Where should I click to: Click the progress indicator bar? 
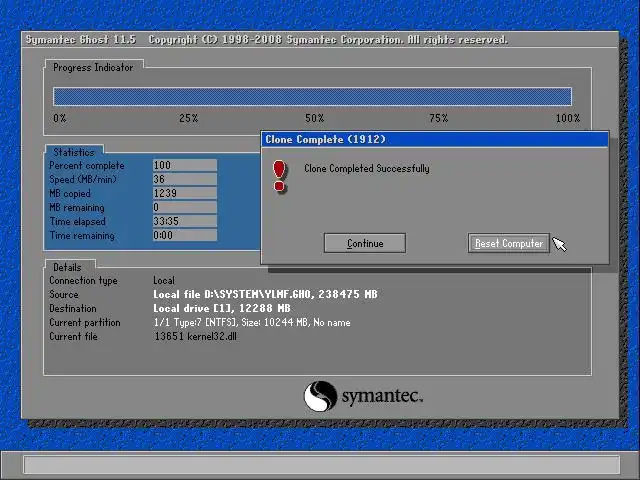click(312, 97)
